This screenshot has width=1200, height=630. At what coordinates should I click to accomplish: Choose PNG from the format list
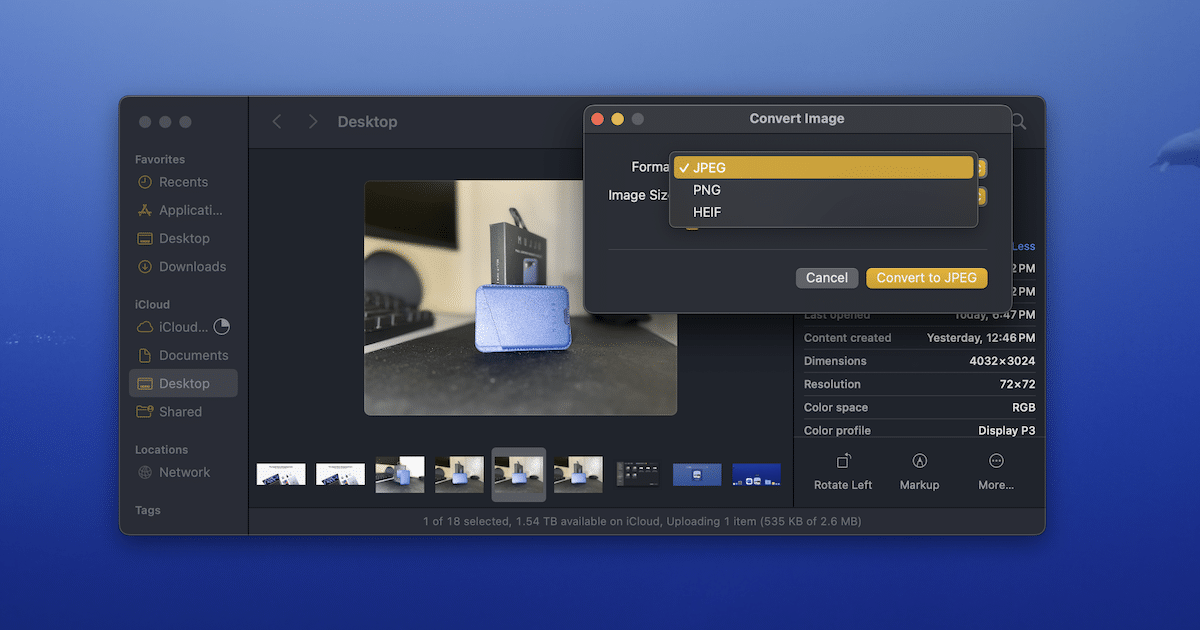[707, 190]
